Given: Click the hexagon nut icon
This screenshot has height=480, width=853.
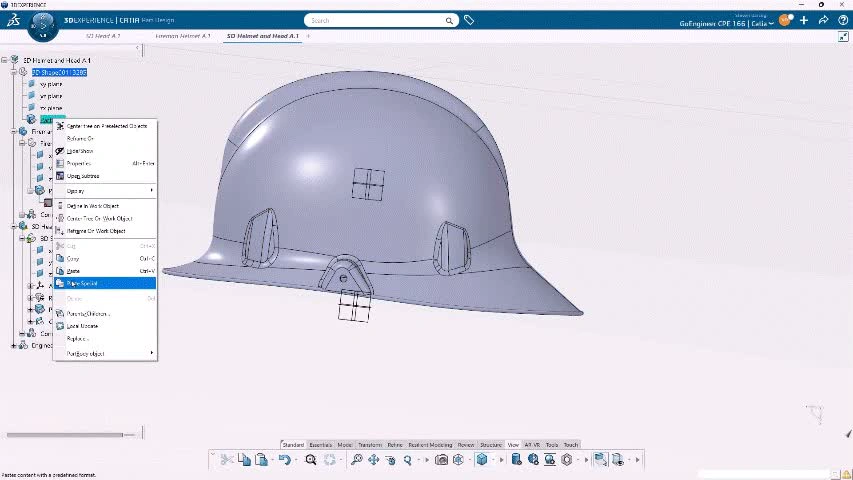Looking at the screenshot, I should [x=567, y=460].
